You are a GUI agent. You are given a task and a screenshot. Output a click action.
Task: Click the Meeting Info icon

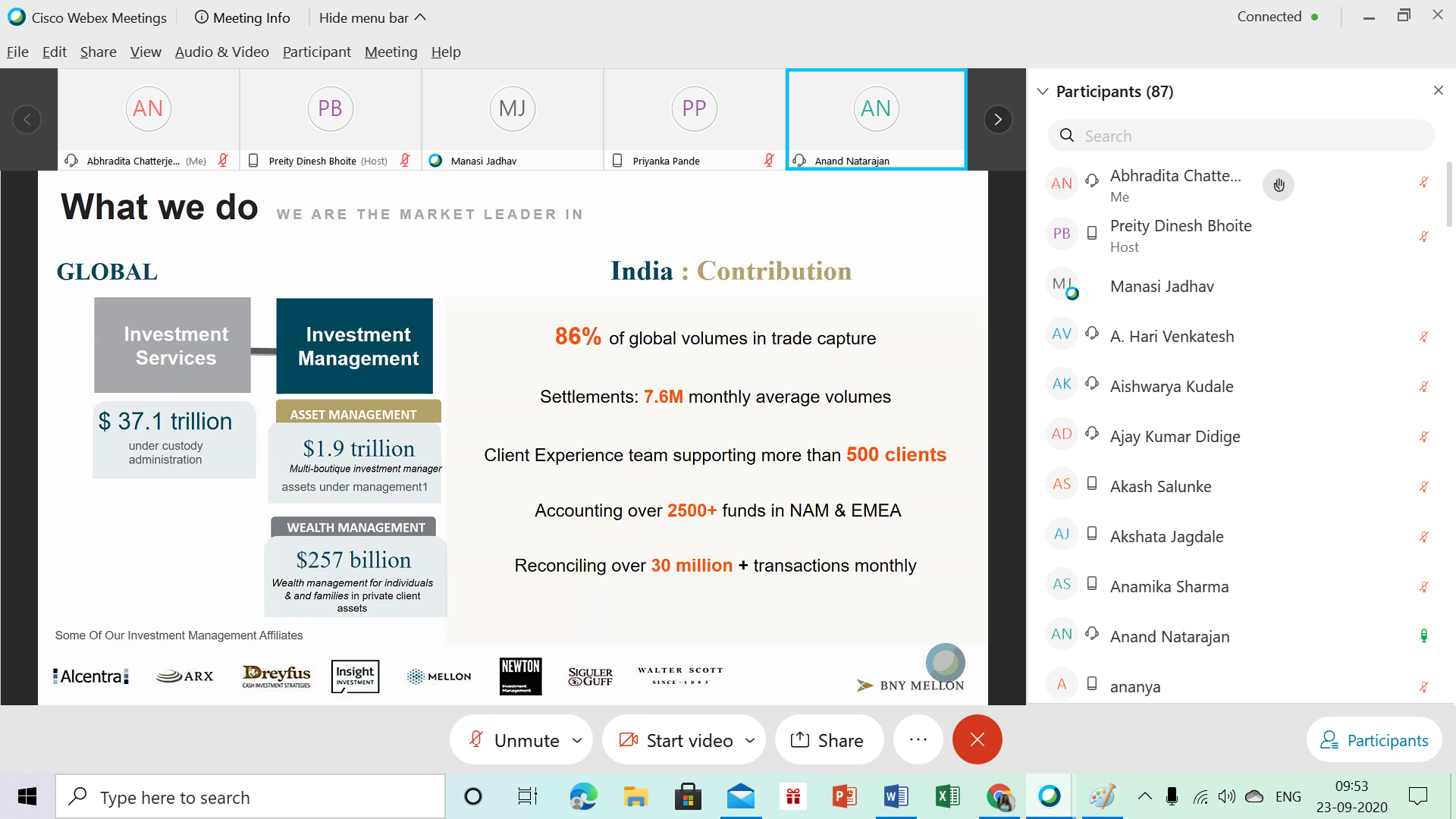[202, 17]
